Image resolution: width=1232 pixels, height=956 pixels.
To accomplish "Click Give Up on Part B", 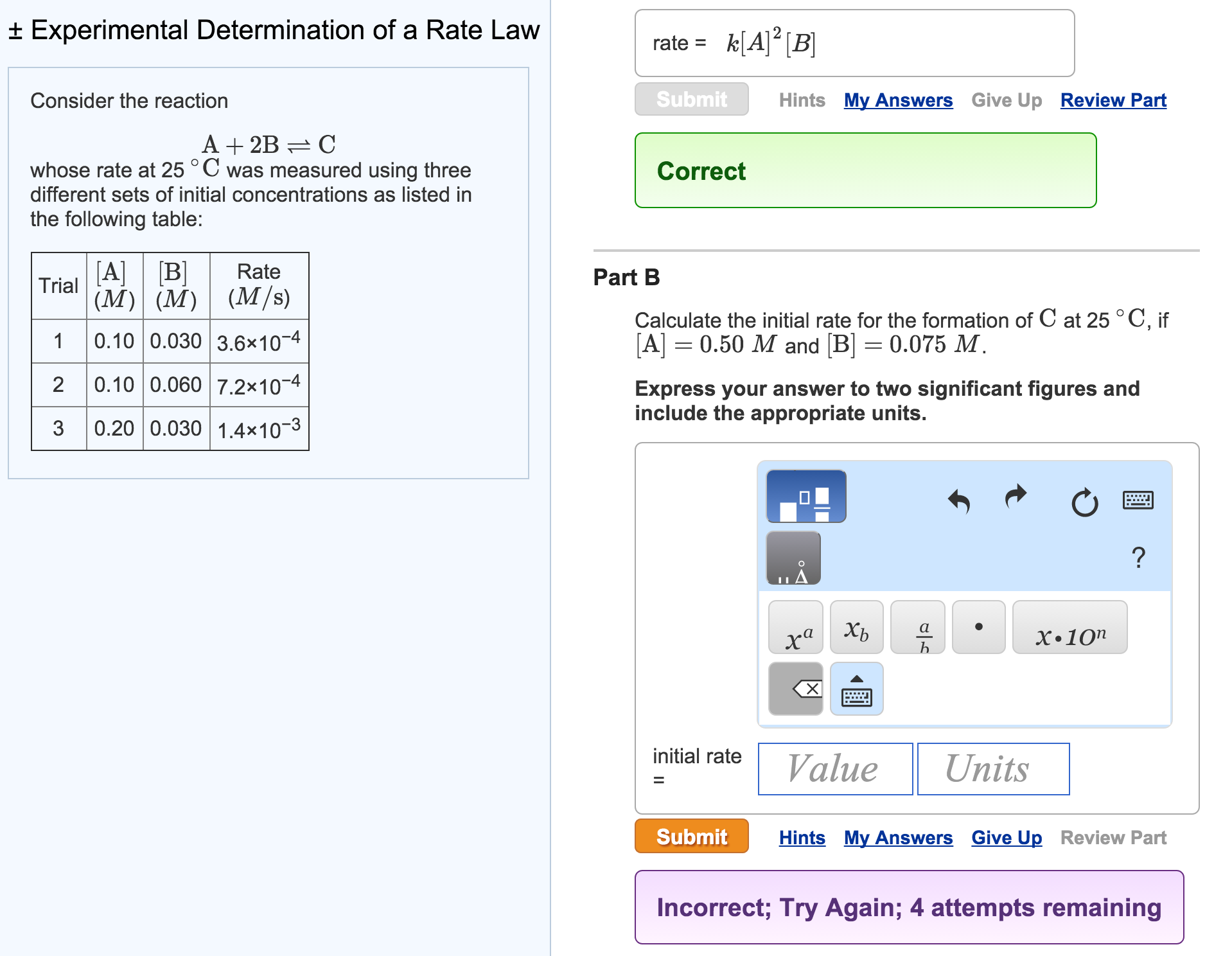I will (x=1005, y=836).
